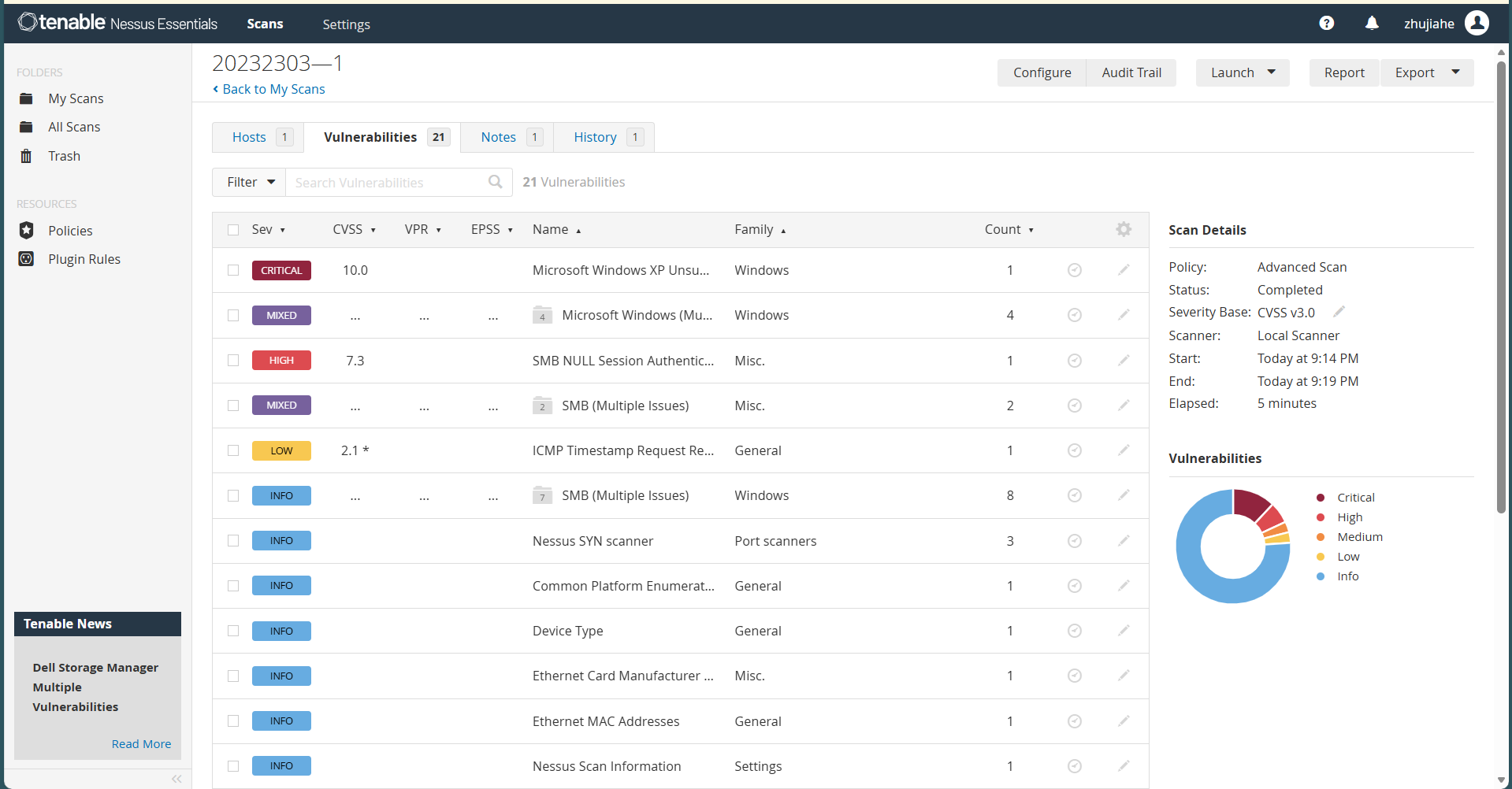Screen dimensions: 1512x789
Task: Mark Microsoft Windows XP row as accepted
Action: click(x=1074, y=270)
